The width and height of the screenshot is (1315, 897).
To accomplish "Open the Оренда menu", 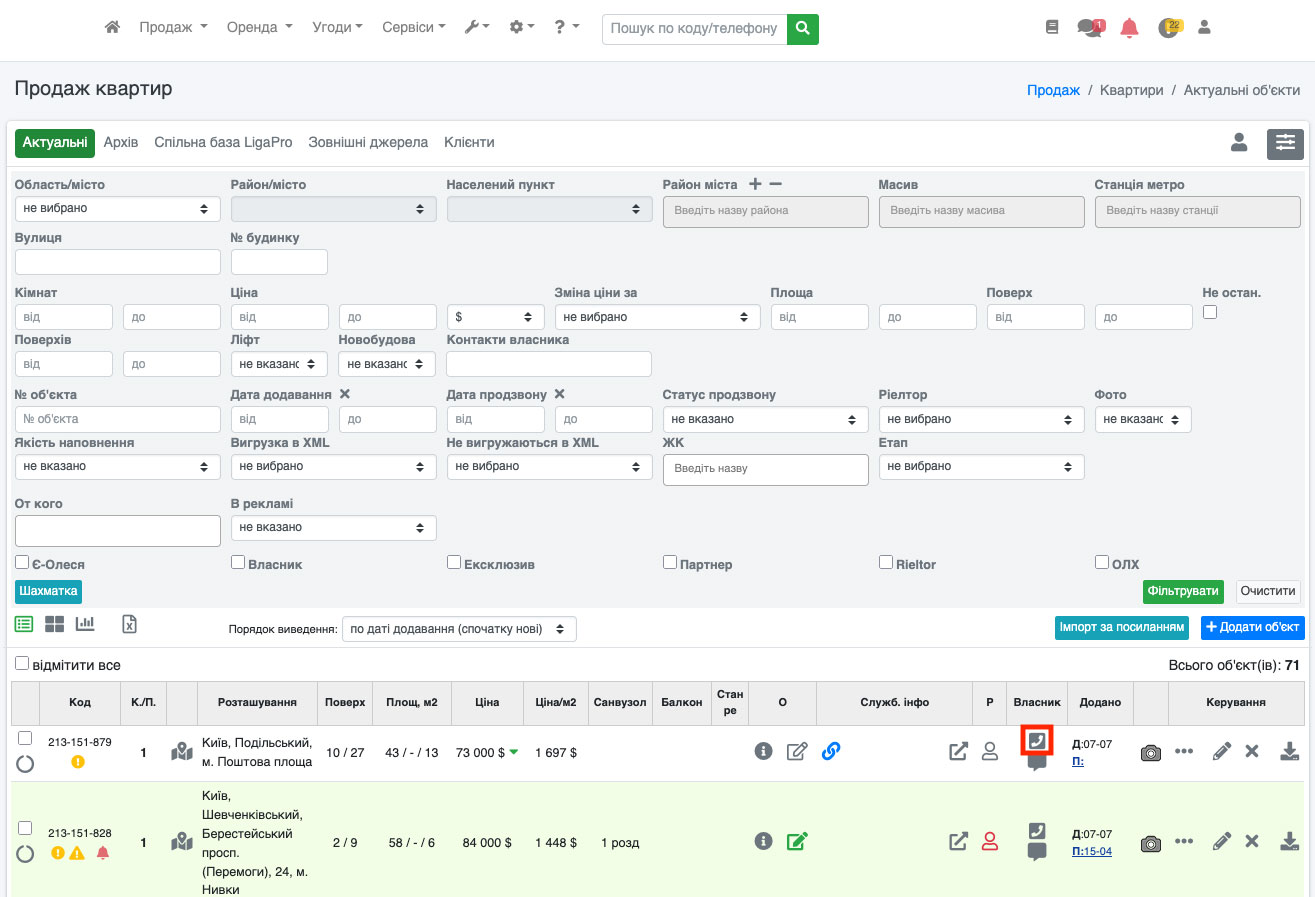I will pyautogui.click(x=259, y=28).
